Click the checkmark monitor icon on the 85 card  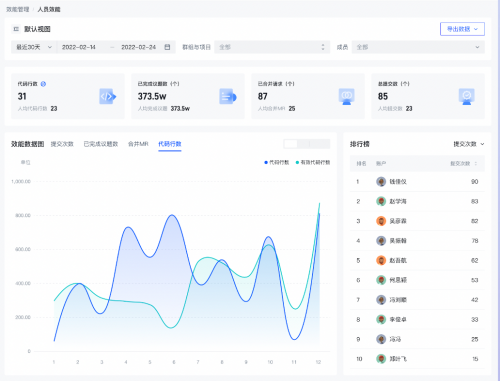click(x=467, y=97)
